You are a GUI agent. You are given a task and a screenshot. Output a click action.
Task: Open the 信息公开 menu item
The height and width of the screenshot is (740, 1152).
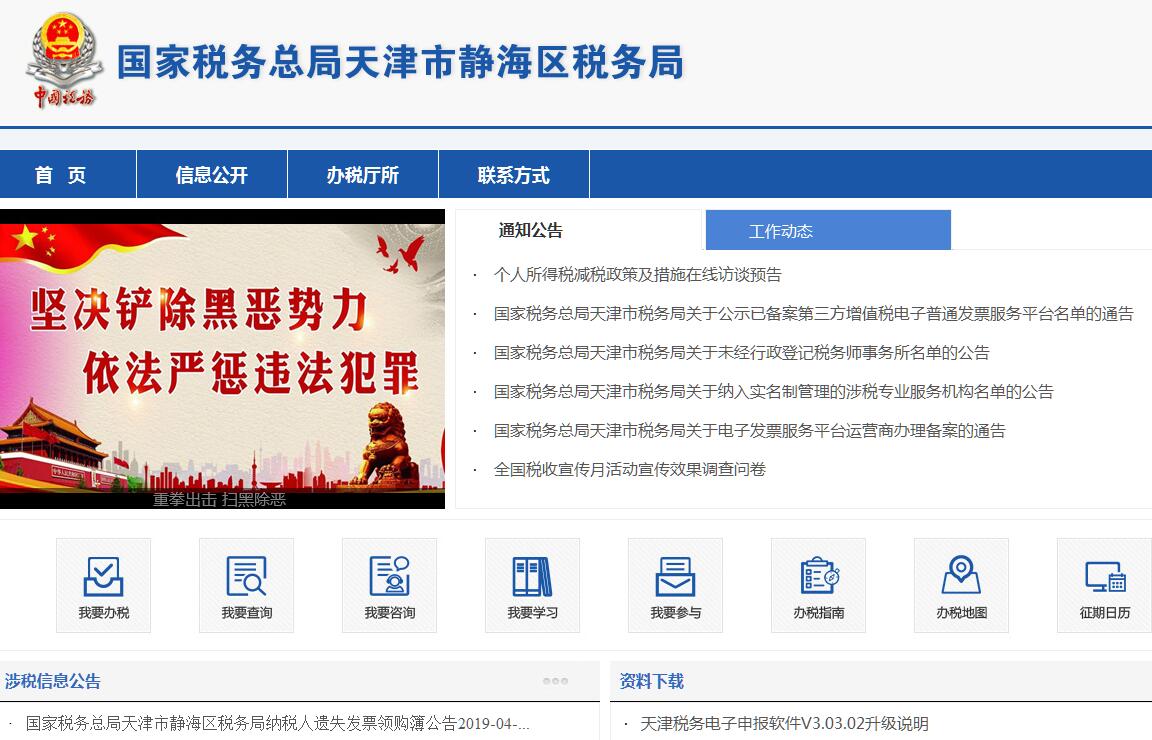tap(211, 175)
